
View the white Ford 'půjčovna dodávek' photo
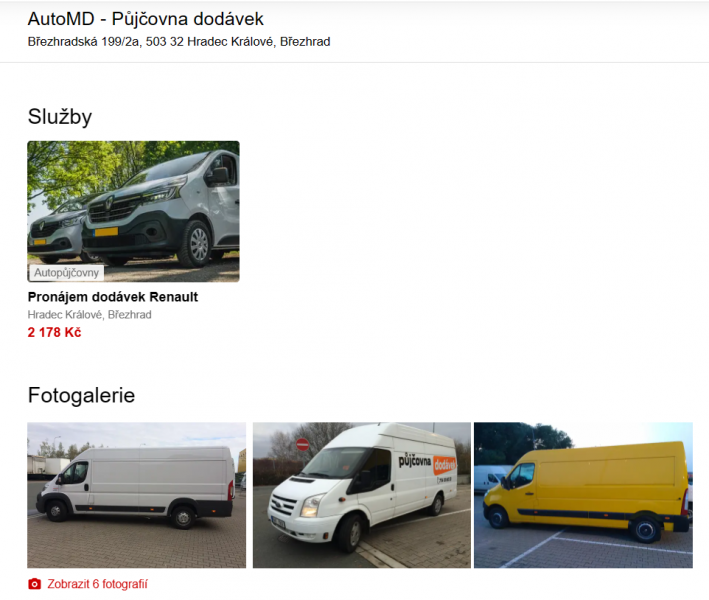point(362,495)
